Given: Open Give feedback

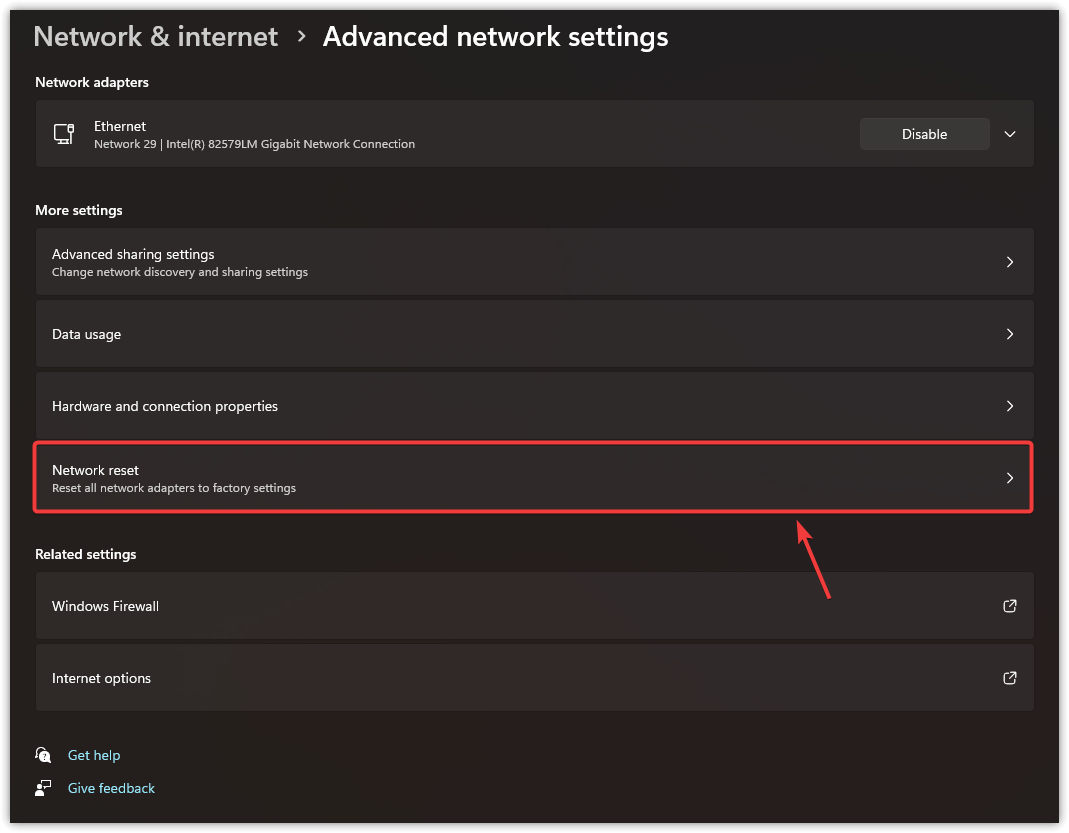Looking at the screenshot, I should [111, 788].
